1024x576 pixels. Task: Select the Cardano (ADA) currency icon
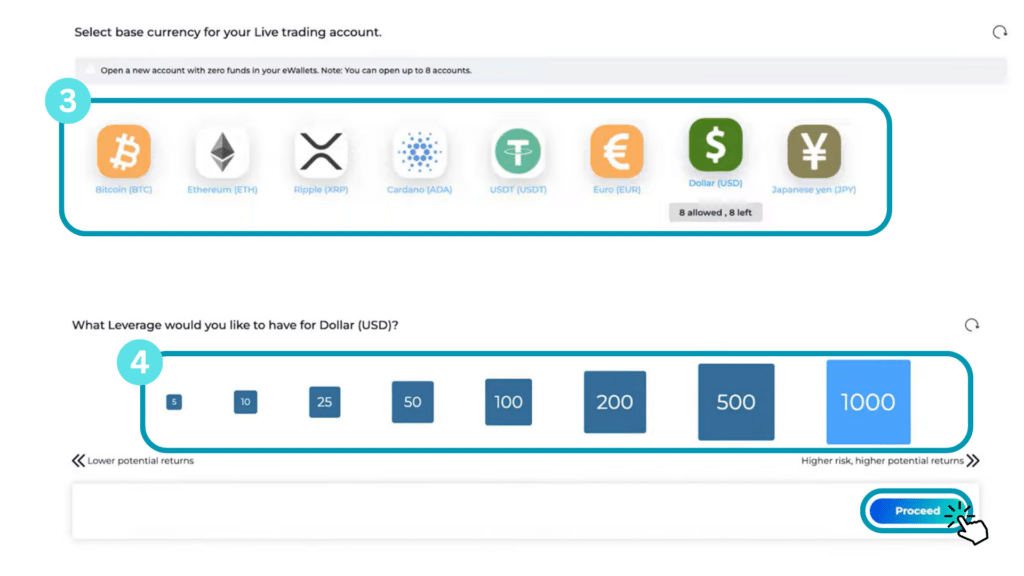[419, 152]
